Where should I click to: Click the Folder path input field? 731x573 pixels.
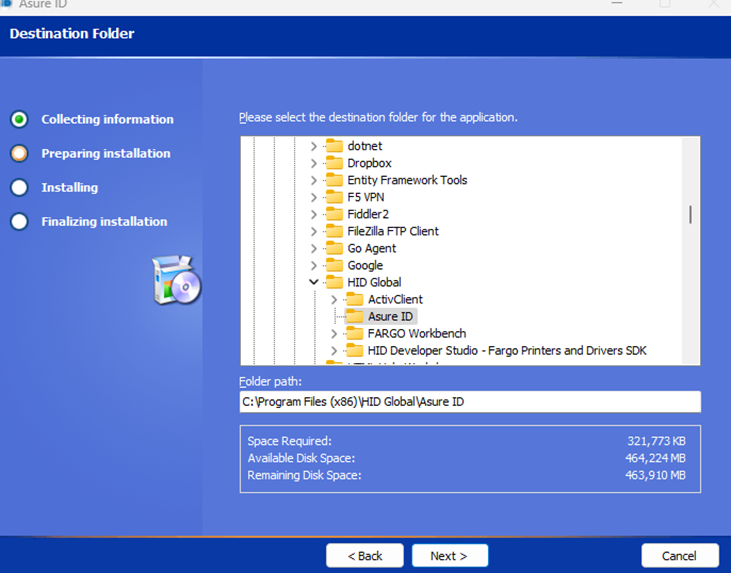[470, 401]
